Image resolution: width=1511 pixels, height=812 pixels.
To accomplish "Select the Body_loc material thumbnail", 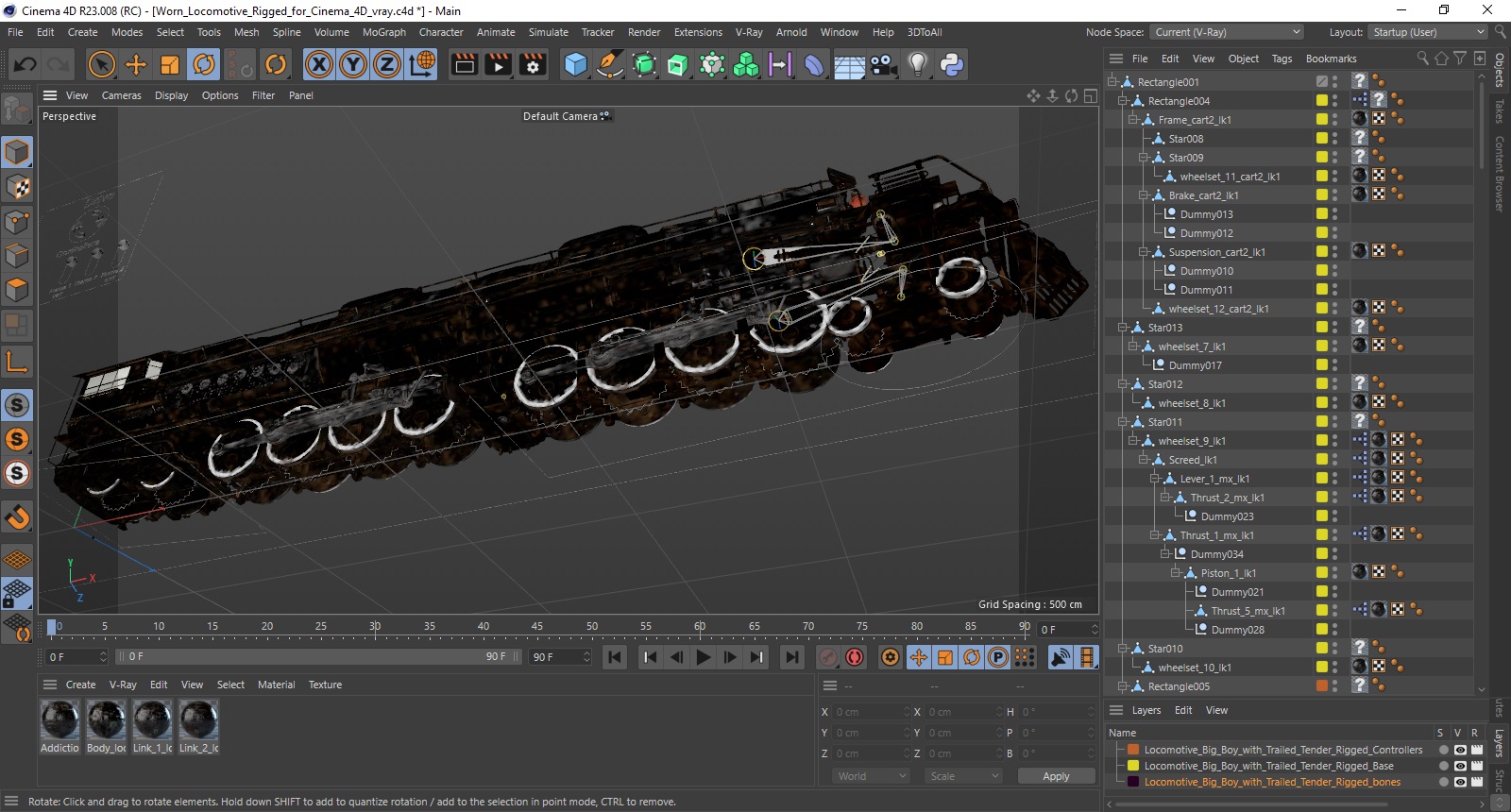I will (106, 720).
